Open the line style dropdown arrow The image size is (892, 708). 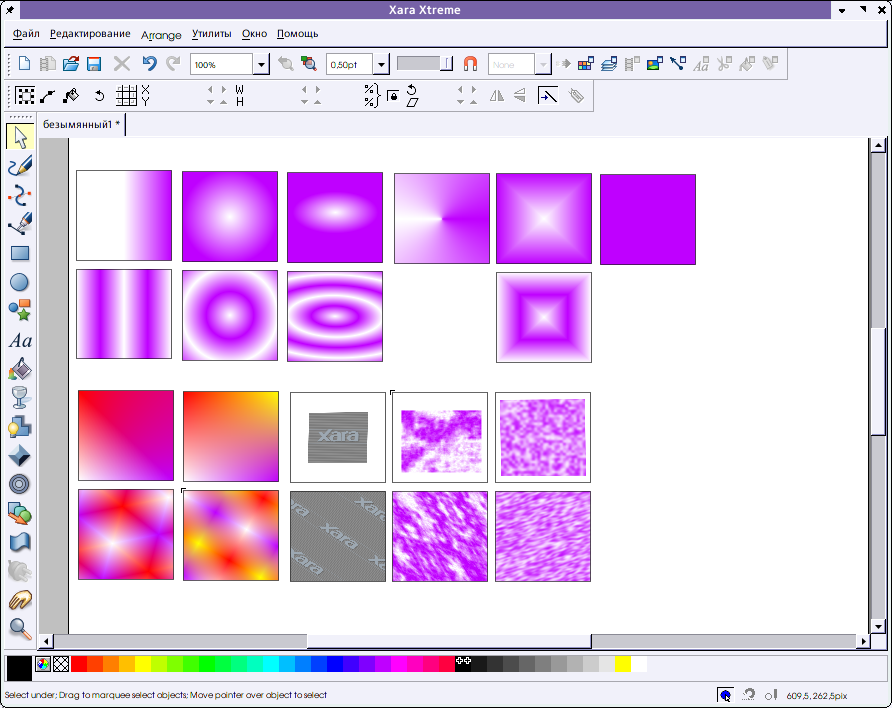pos(448,64)
